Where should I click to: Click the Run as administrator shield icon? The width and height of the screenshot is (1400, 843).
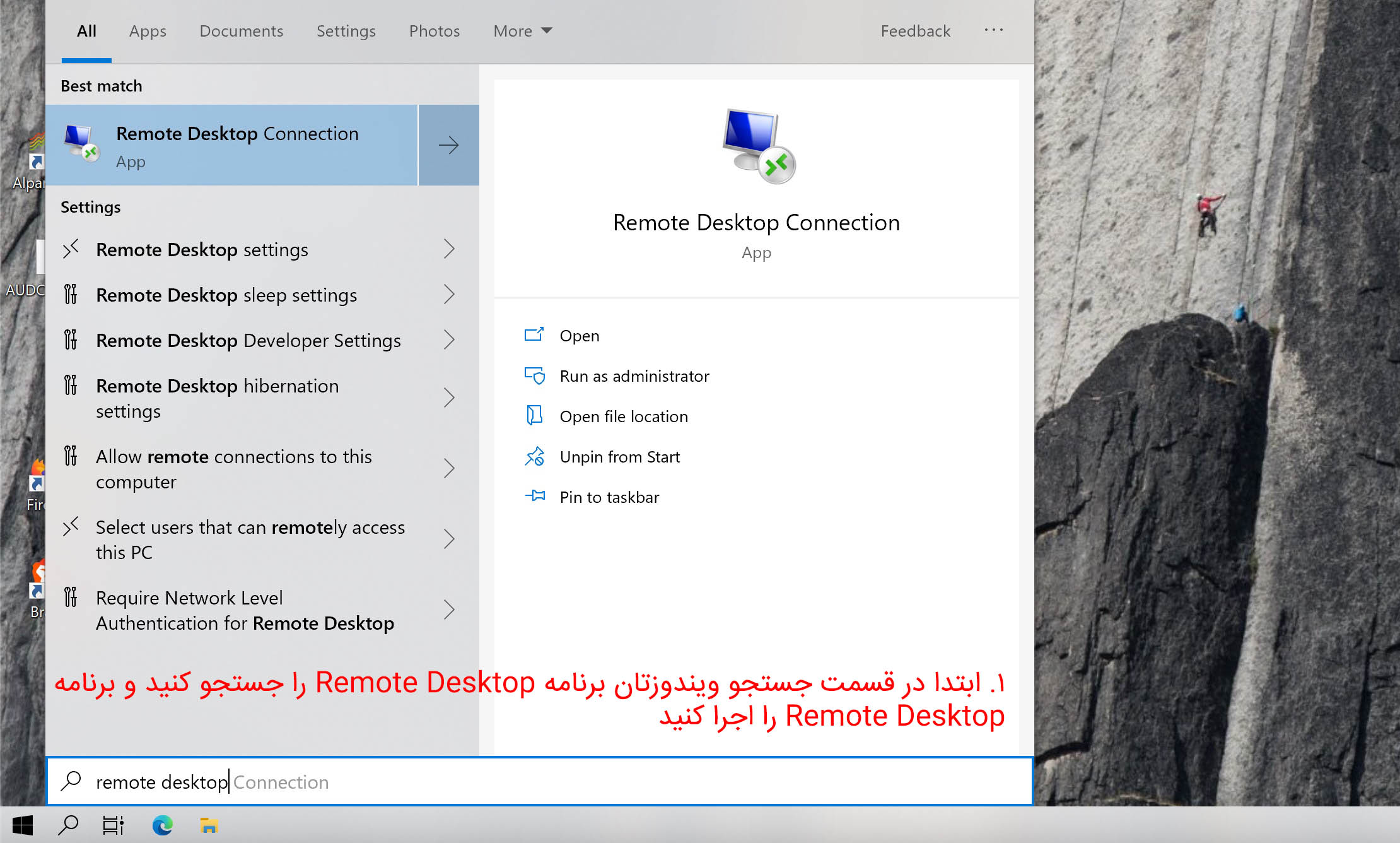[535, 376]
